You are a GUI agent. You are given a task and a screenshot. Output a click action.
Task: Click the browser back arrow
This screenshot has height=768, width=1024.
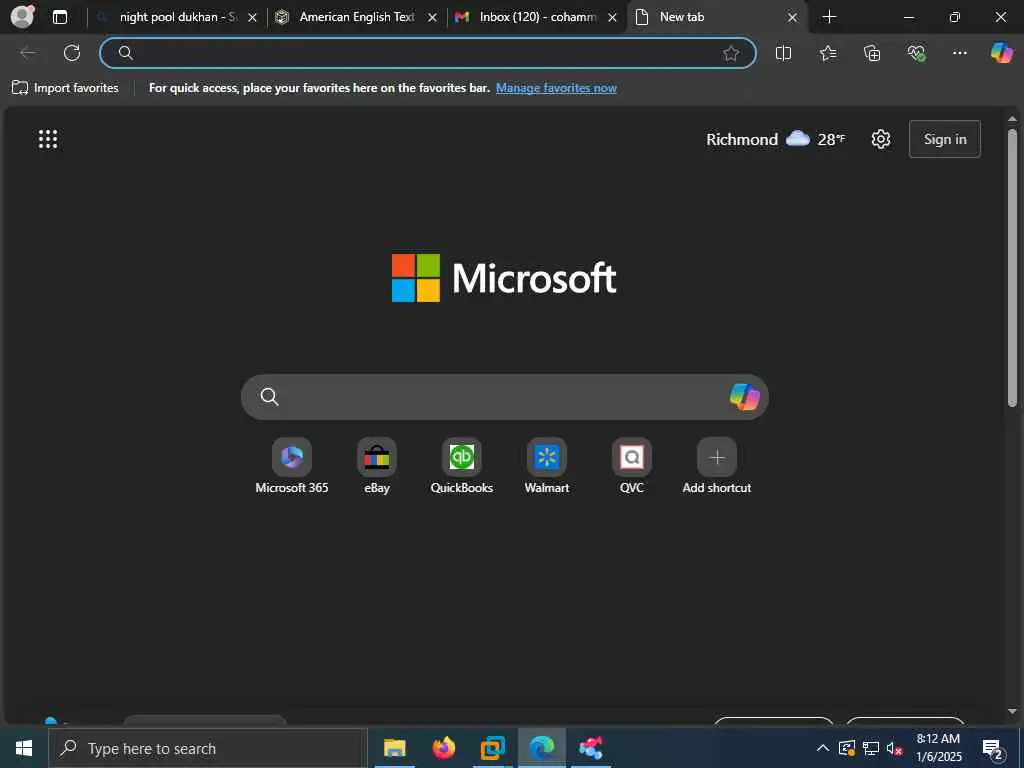(x=28, y=53)
